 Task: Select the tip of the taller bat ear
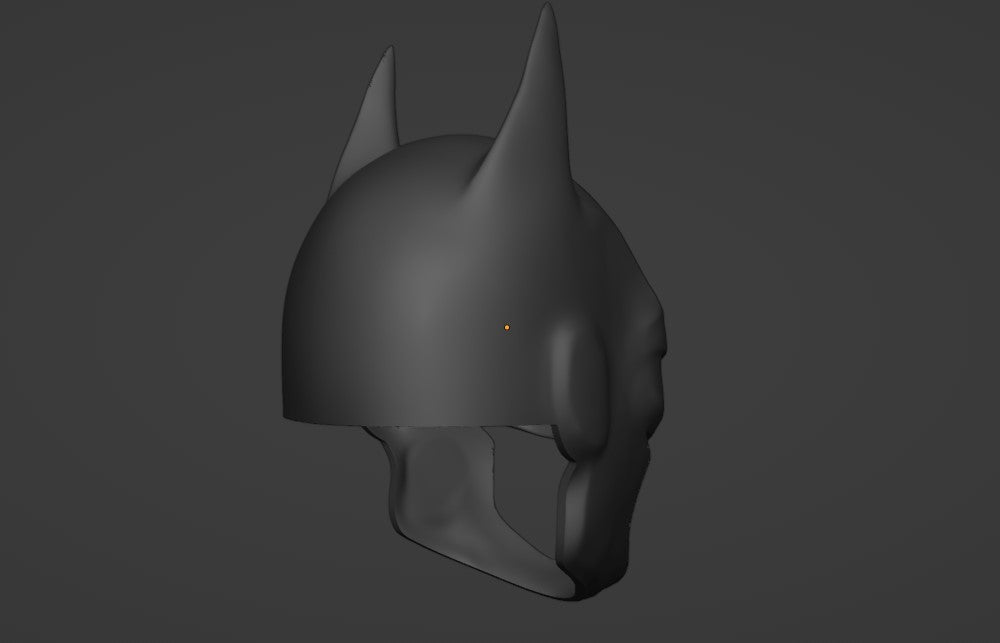547,9
